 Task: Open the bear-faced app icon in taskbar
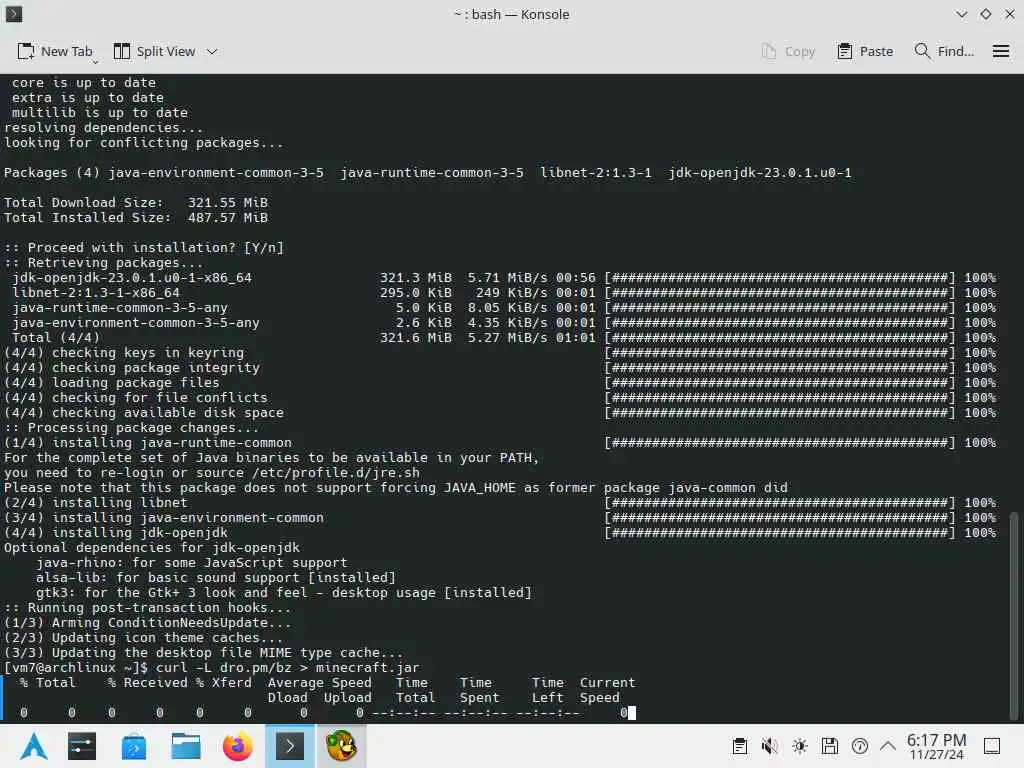coord(342,746)
